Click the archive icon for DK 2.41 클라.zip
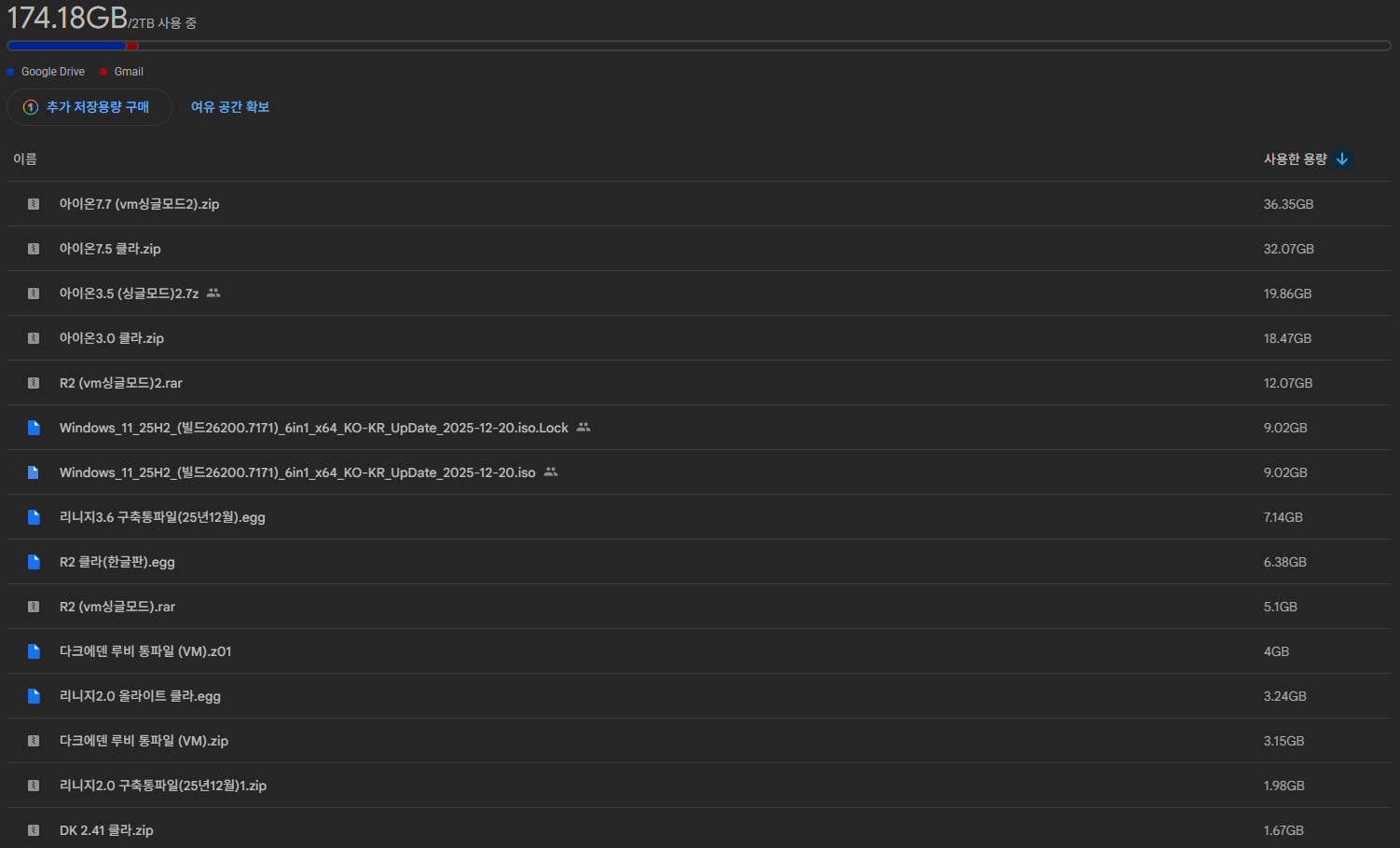Image resolution: width=1400 pixels, height=848 pixels. [x=34, y=830]
